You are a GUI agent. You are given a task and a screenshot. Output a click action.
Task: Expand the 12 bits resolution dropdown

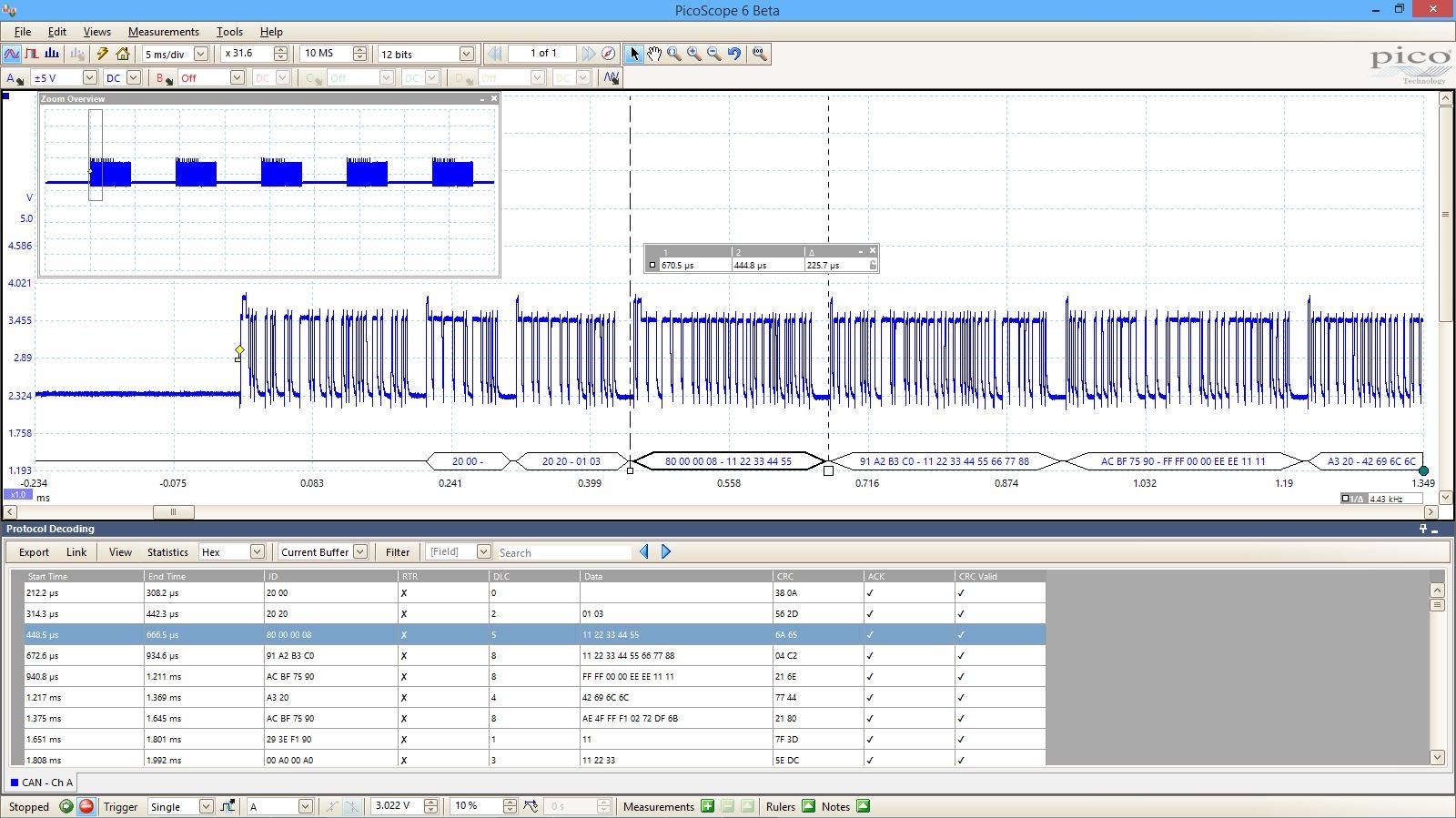(466, 54)
